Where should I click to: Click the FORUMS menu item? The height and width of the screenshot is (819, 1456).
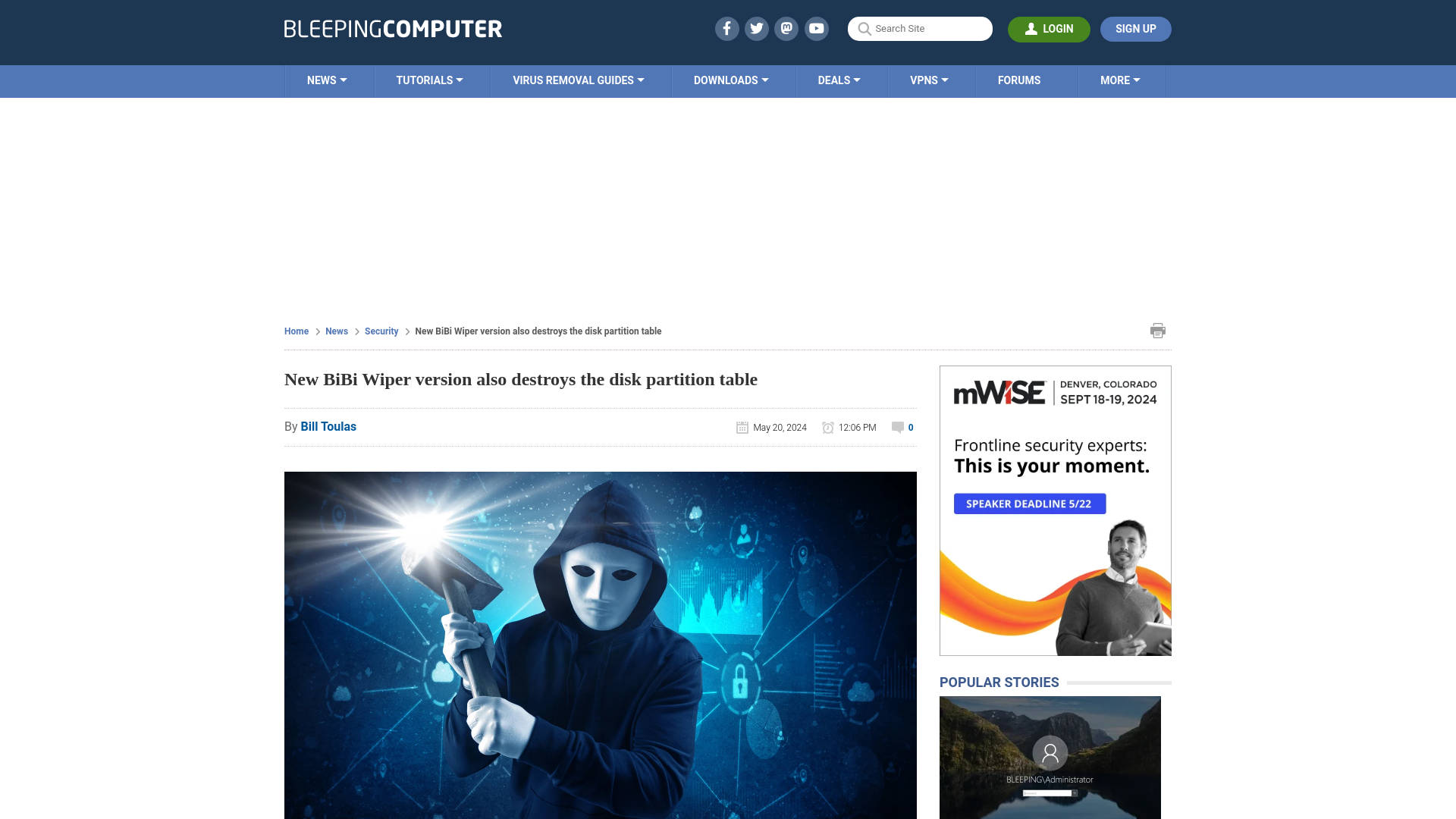1019,80
